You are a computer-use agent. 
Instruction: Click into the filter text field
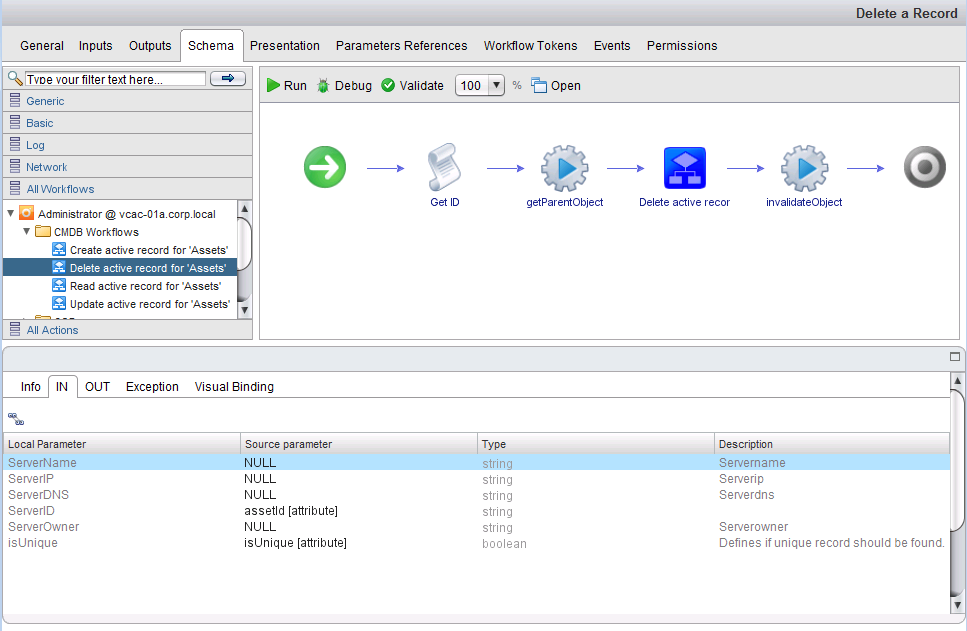(115, 79)
